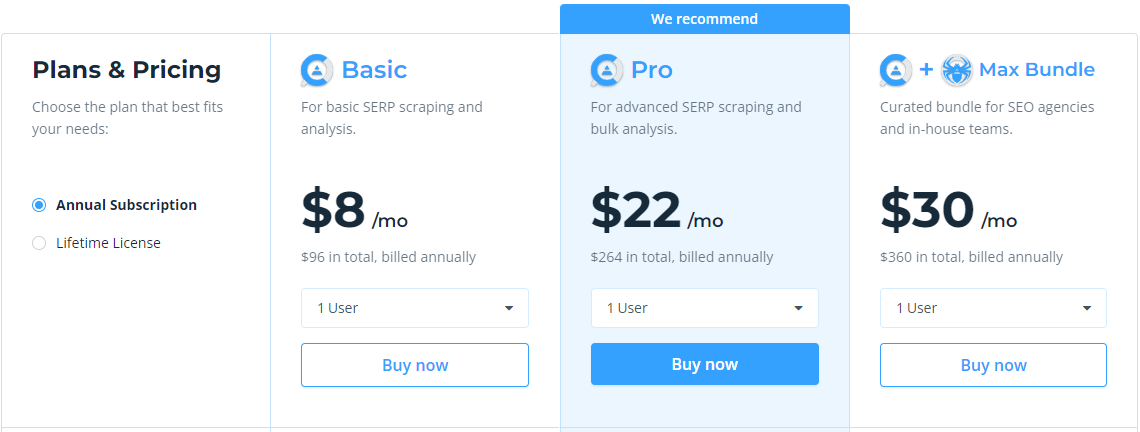The image size is (1140, 432).
Task: Click the Max Bundle scraper logo icon
Action: (x=896, y=71)
